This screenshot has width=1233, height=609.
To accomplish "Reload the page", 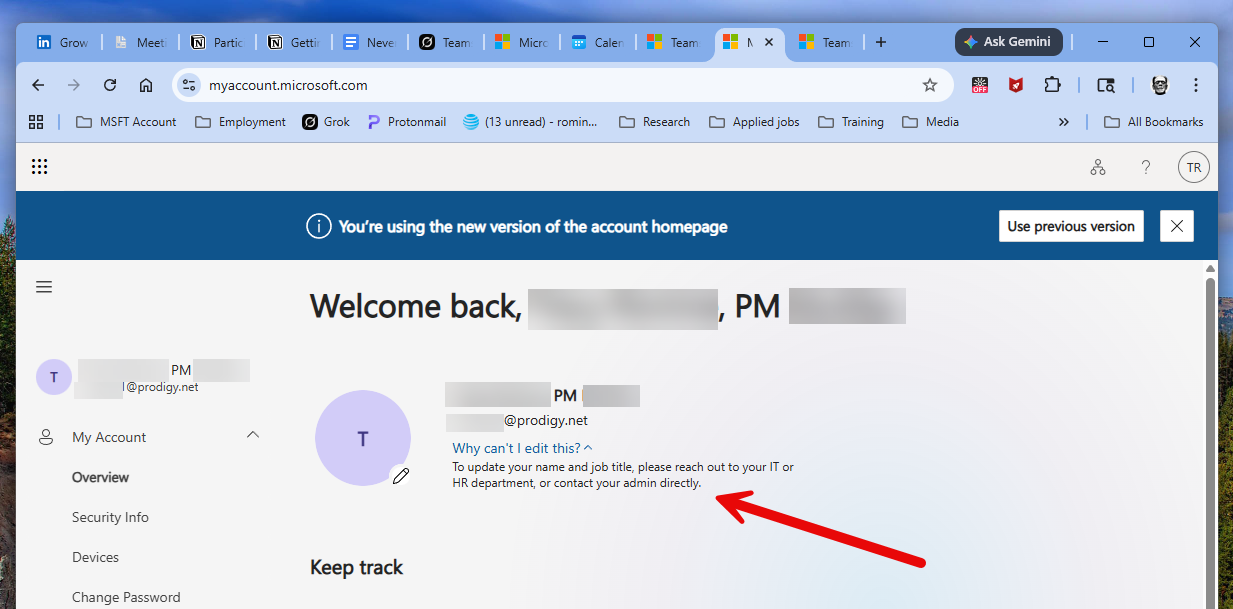I will point(110,85).
